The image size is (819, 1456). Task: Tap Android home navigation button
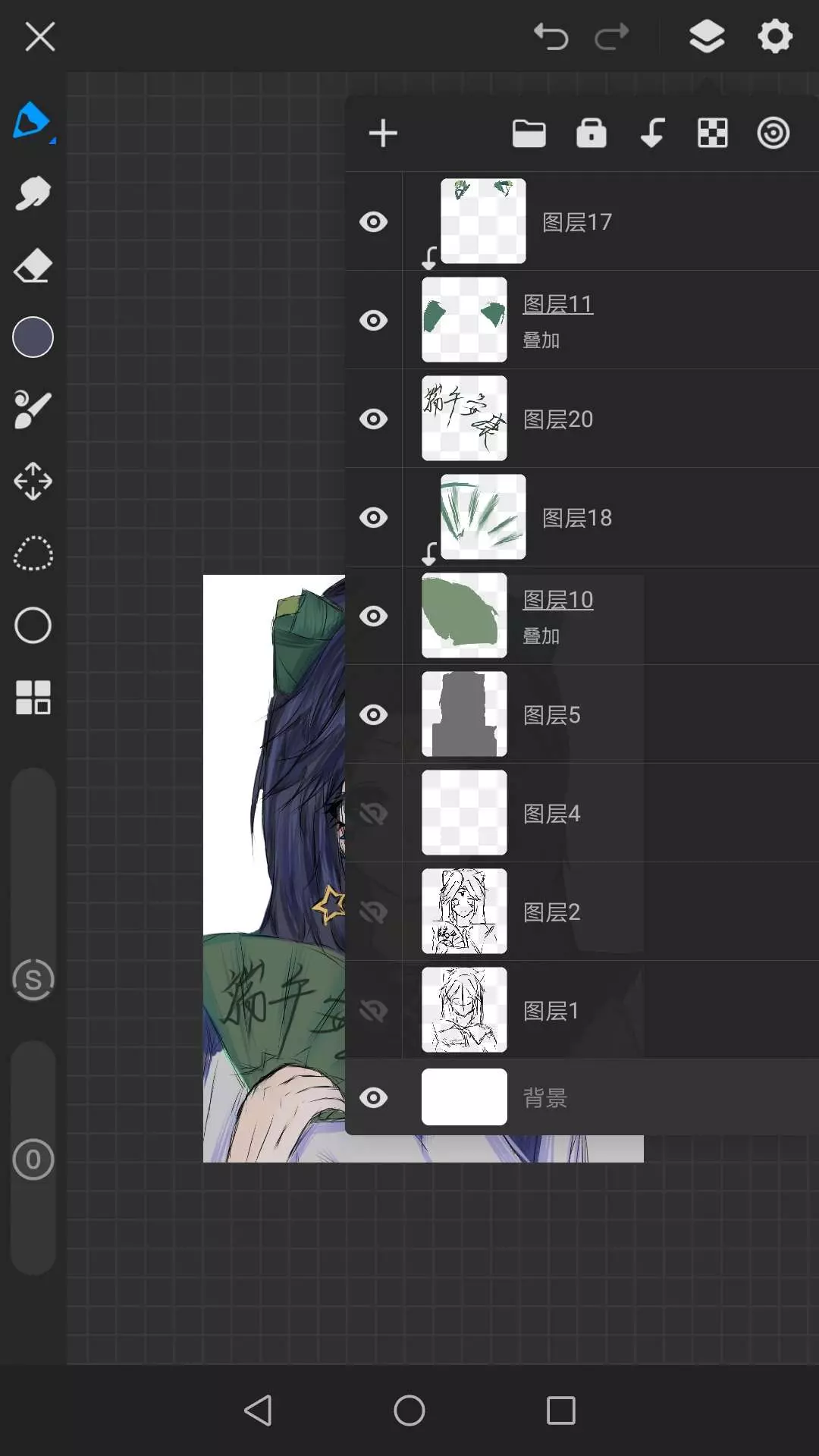[x=409, y=1410]
